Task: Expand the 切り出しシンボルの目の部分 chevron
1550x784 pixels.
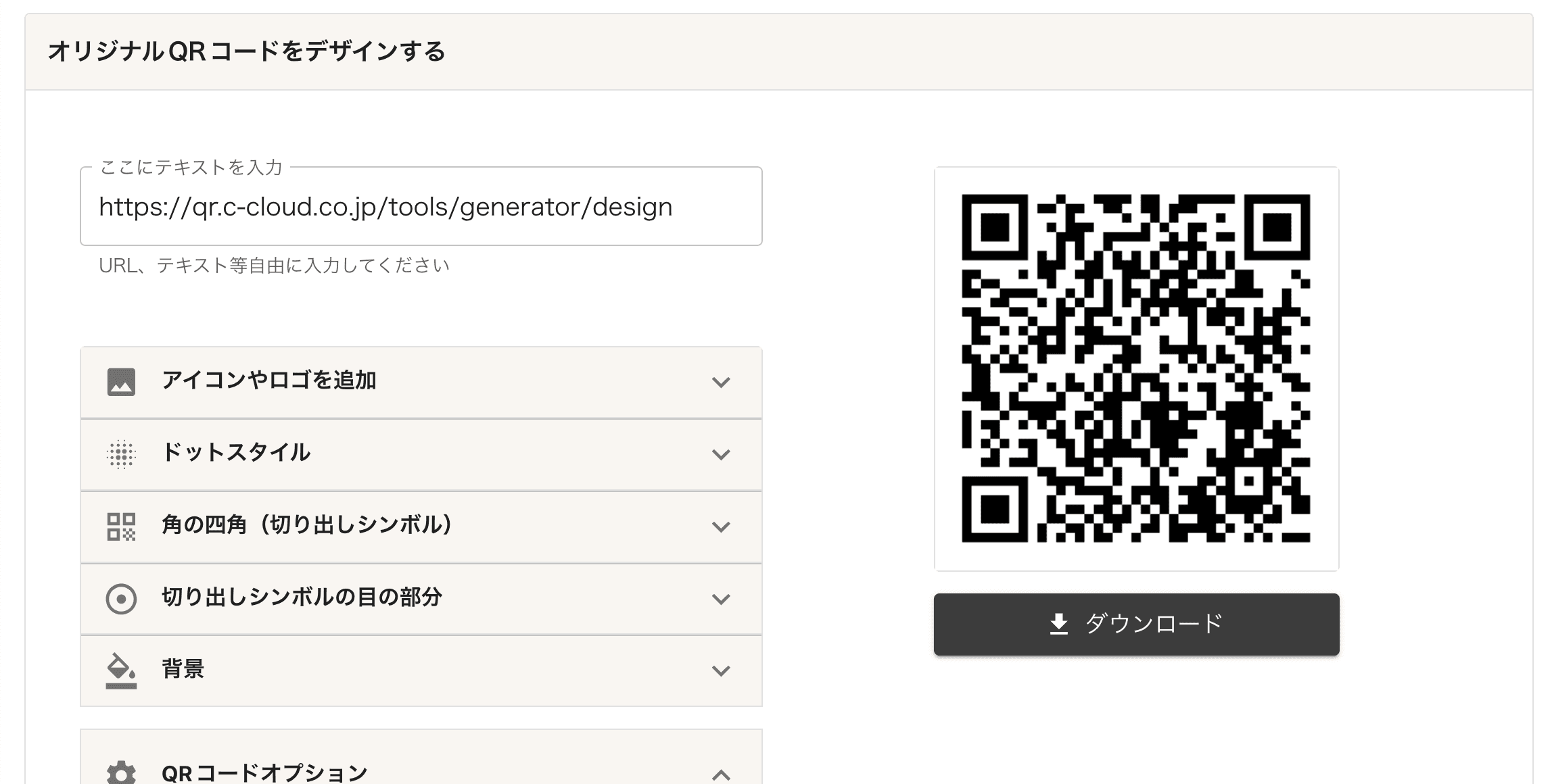Action: pyautogui.click(x=721, y=599)
